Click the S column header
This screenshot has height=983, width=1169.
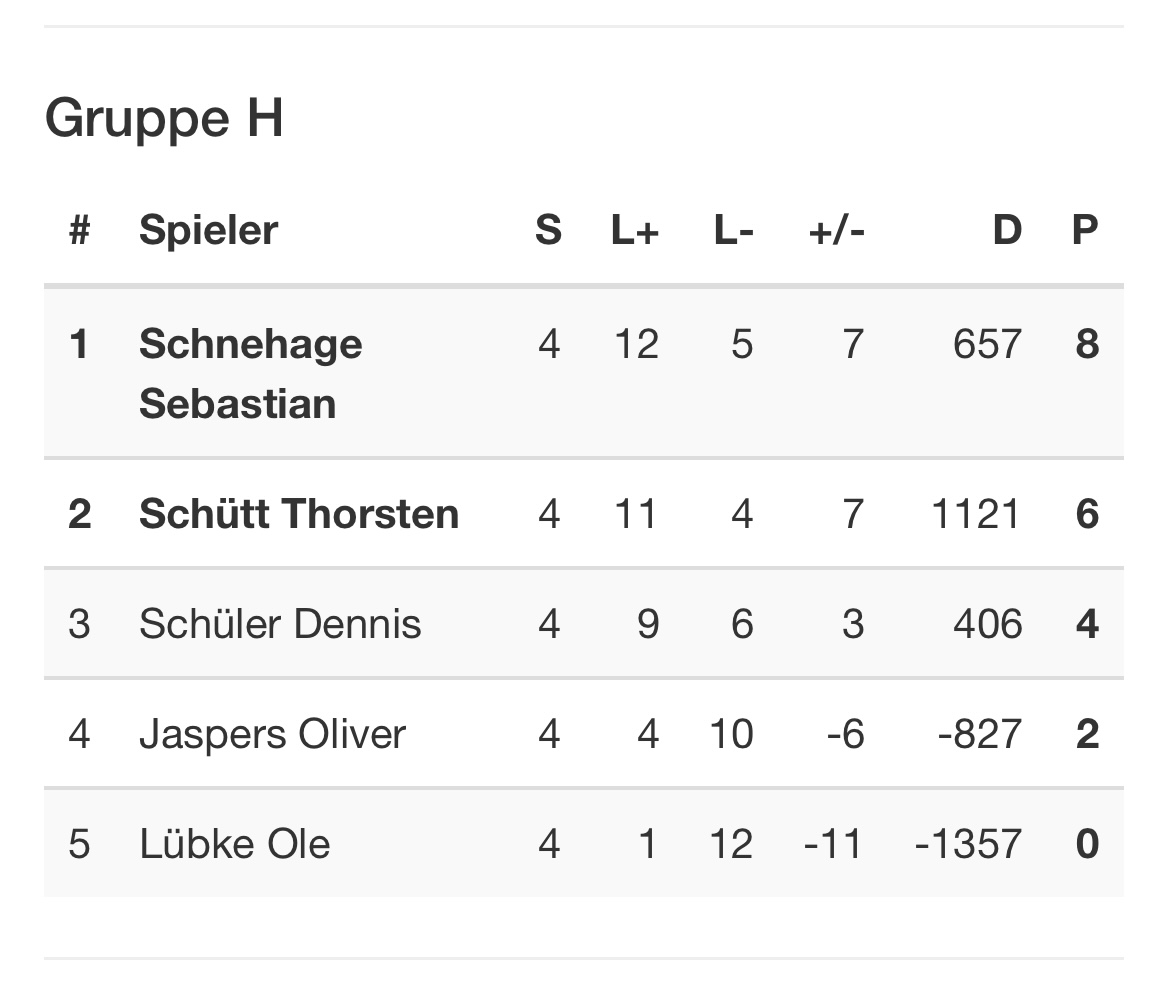[x=548, y=230]
